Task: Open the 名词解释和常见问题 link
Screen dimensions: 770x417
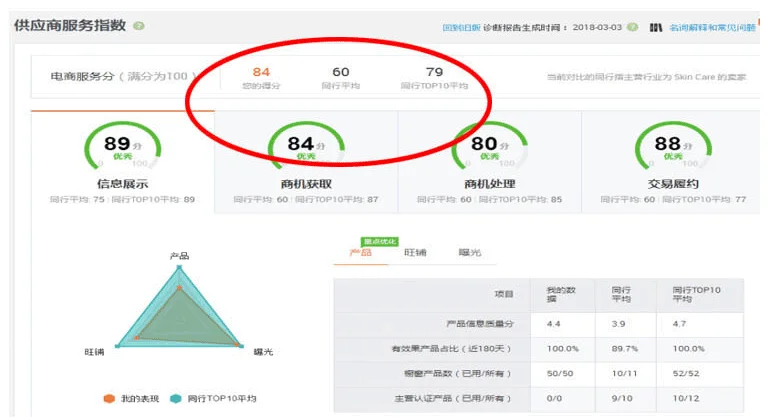Action: click(712, 28)
